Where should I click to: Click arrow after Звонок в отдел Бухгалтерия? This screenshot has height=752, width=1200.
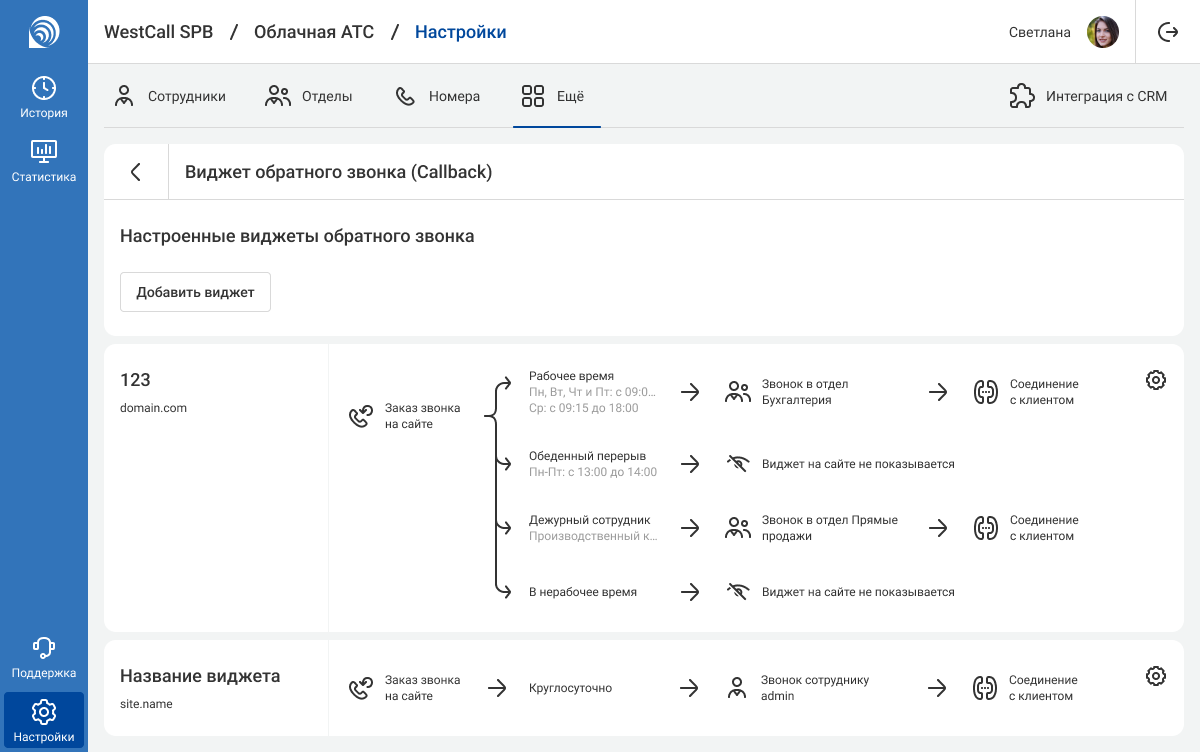point(938,392)
